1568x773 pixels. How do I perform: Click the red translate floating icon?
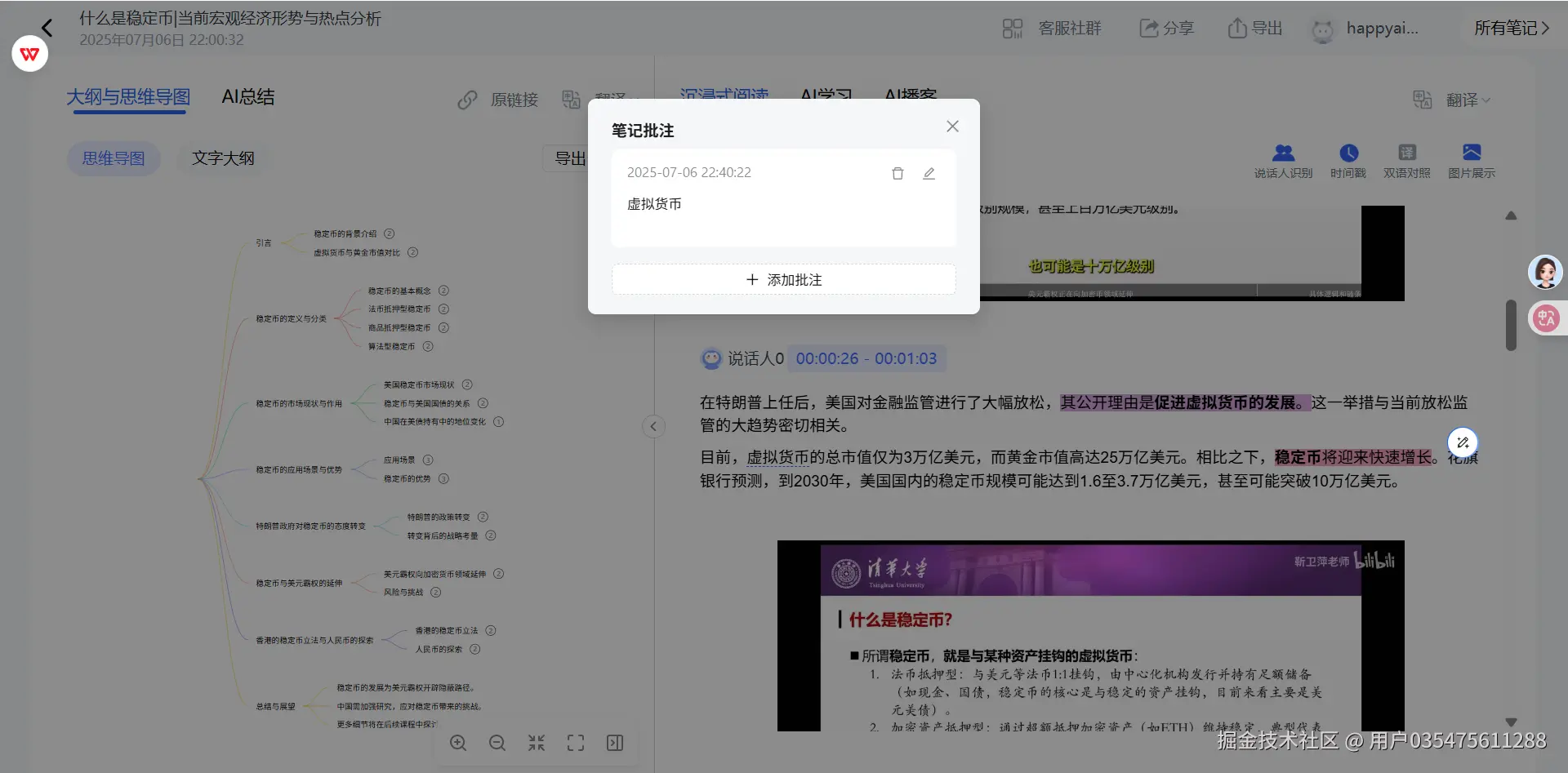tap(1546, 318)
